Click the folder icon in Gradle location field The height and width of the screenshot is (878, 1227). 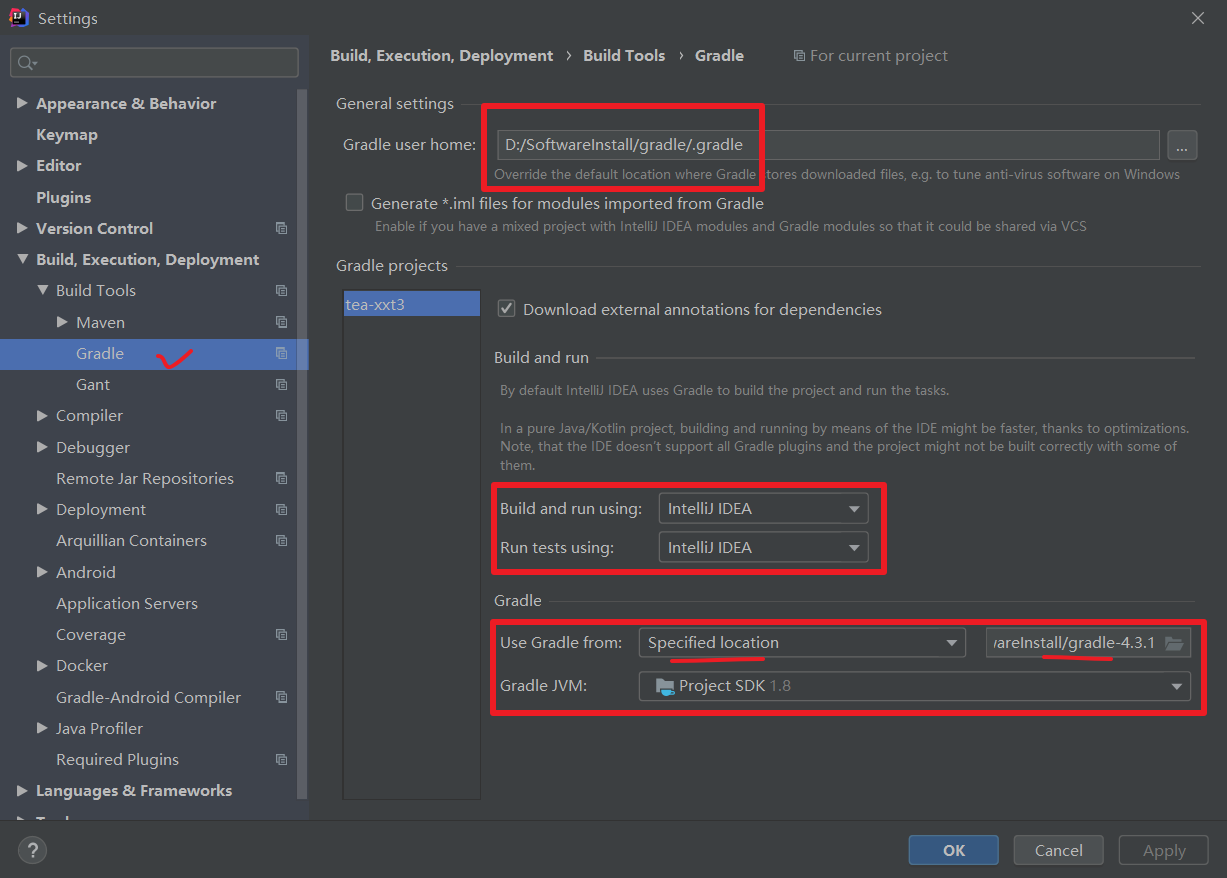[x=1174, y=643]
